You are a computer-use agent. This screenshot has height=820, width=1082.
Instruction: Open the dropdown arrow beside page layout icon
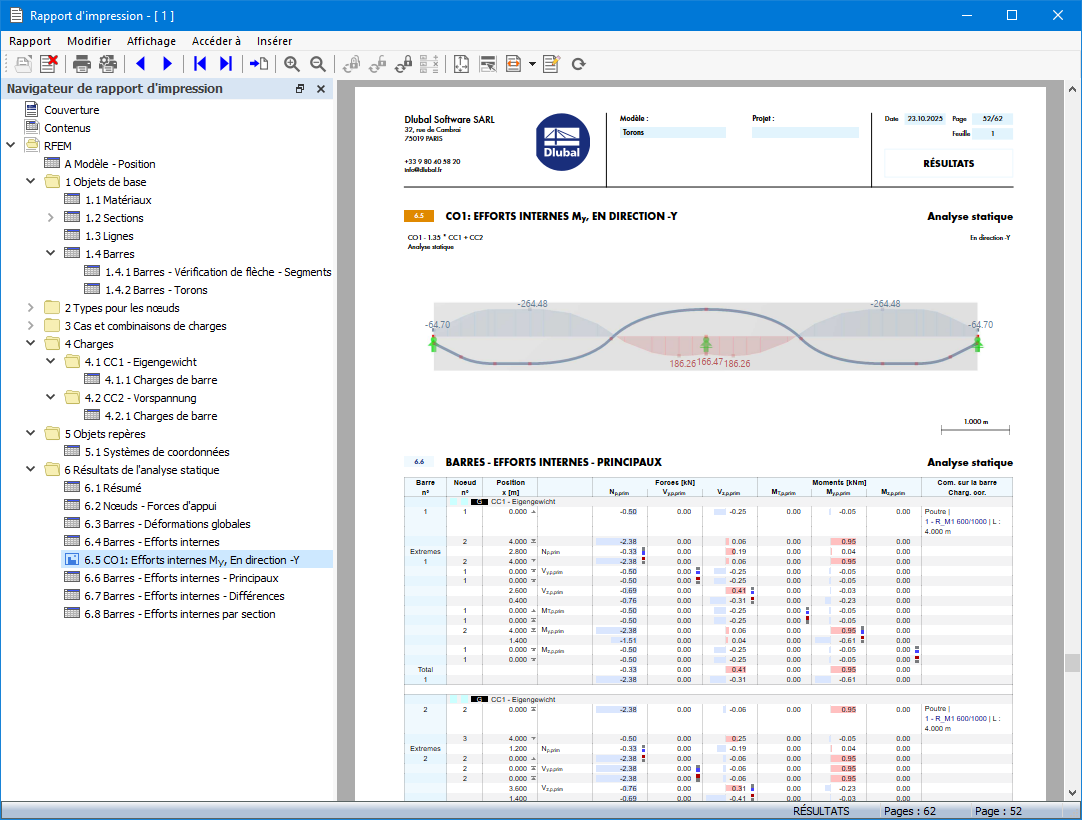point(532,64)
